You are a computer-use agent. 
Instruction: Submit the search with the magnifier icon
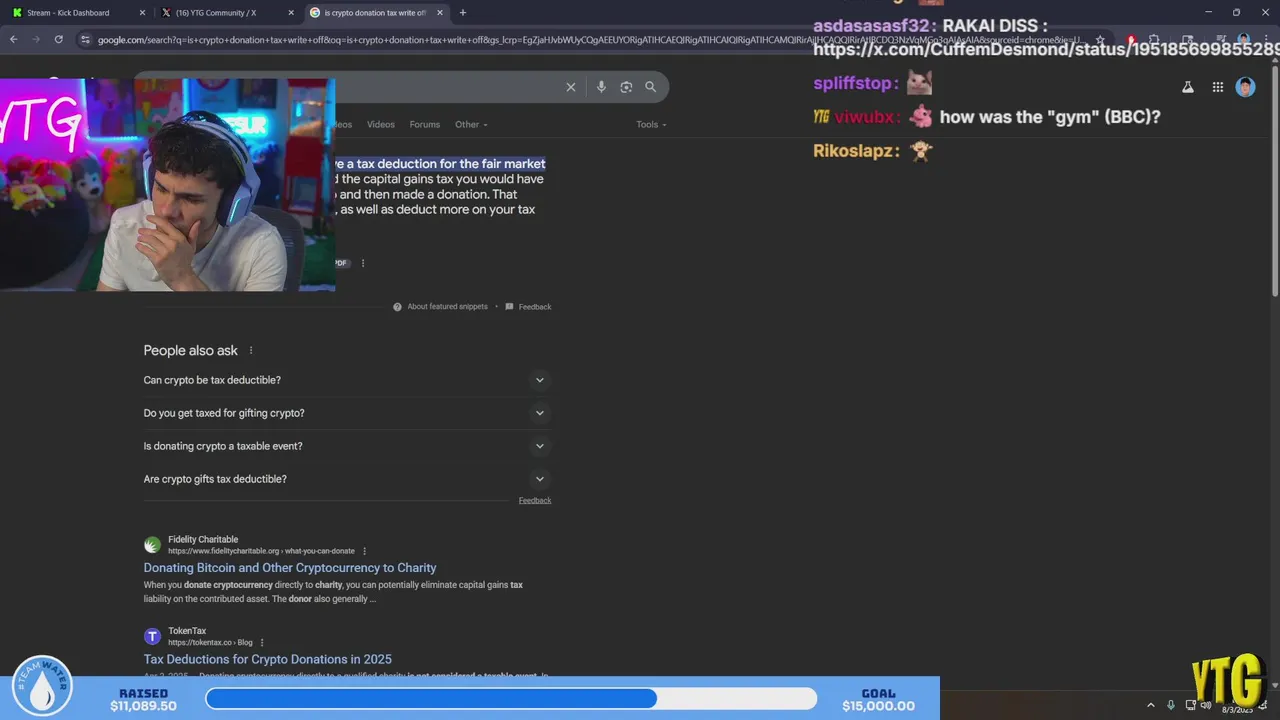tap(651, 87)
